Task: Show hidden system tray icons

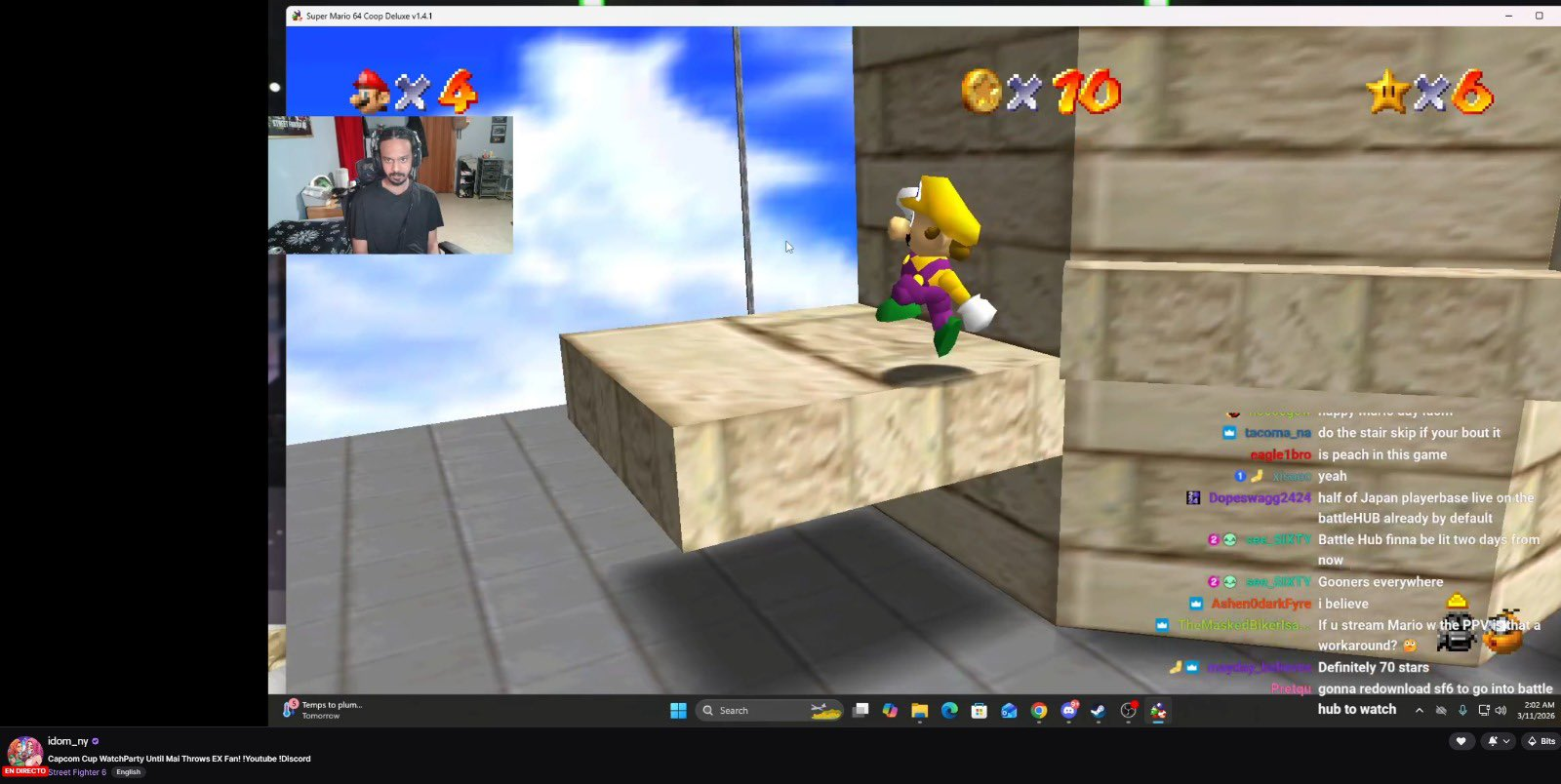Action: pos(1420,711)
